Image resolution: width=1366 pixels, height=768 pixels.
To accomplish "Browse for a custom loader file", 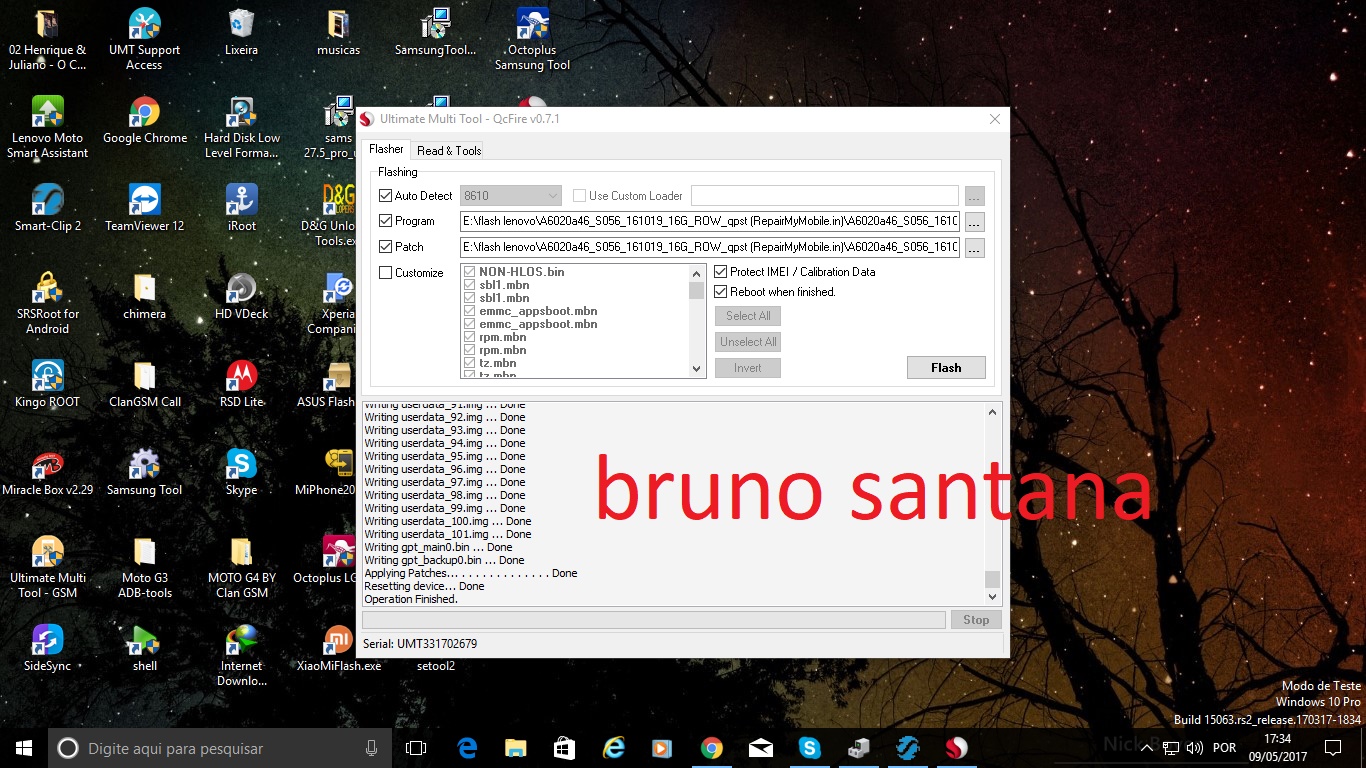I will point(974,196).
